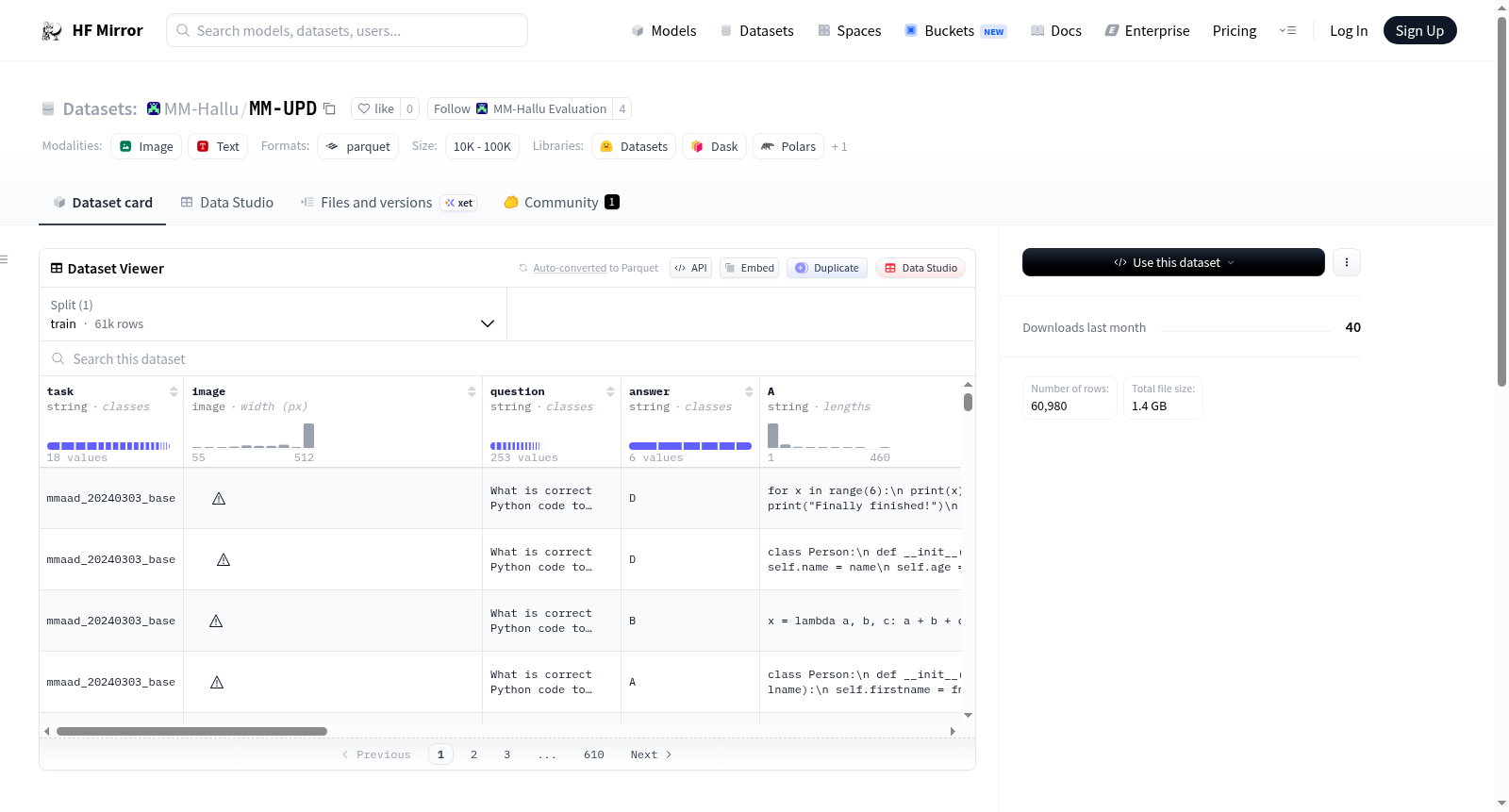Open the Embed viewer button
Viewport: 1509px width, 812px height.
click(x=750, y=268)
